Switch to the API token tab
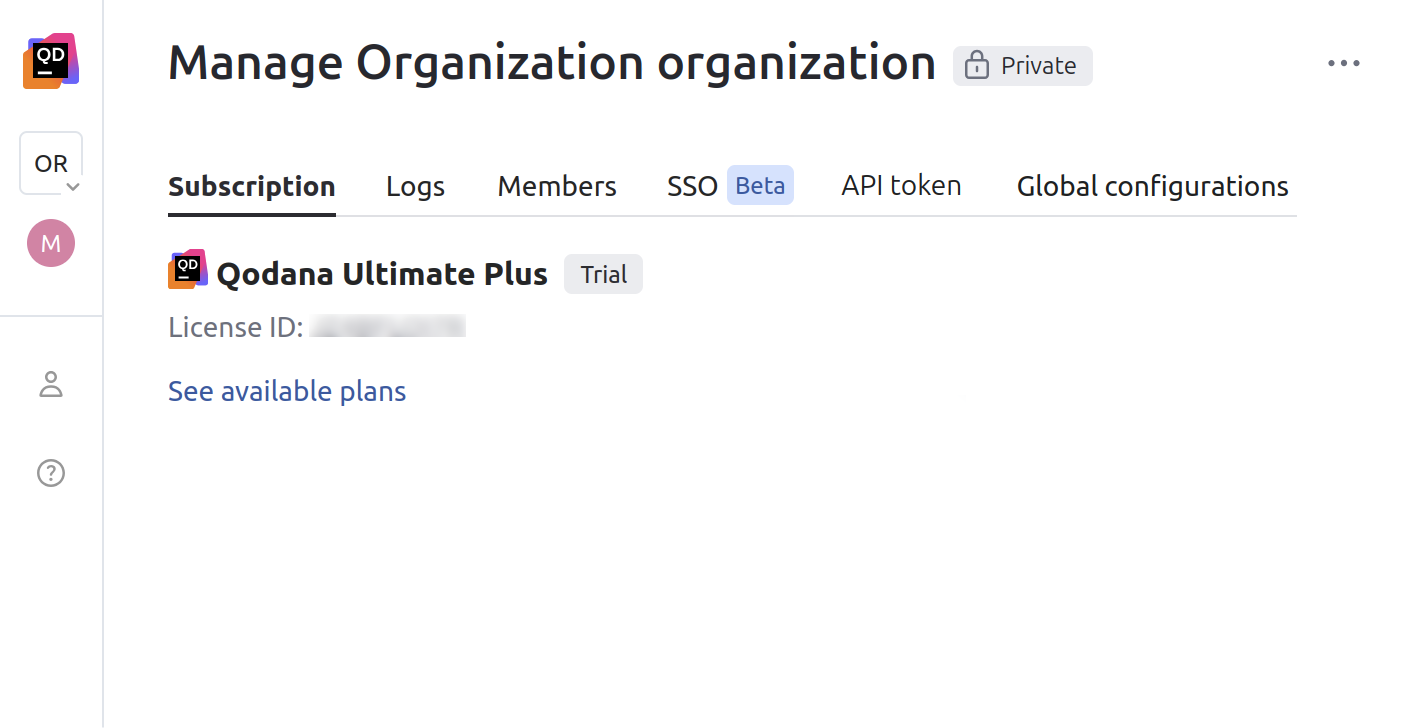This screenshot has width=1413, height=728. click(x=900, y=185)
